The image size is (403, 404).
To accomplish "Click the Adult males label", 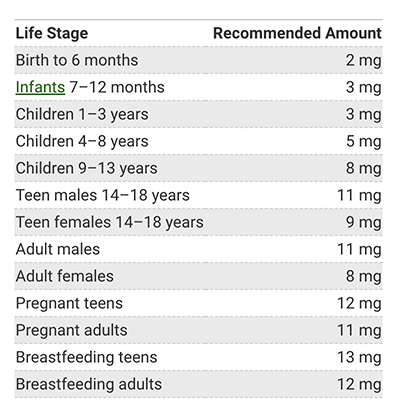I will tap(58, 249).
